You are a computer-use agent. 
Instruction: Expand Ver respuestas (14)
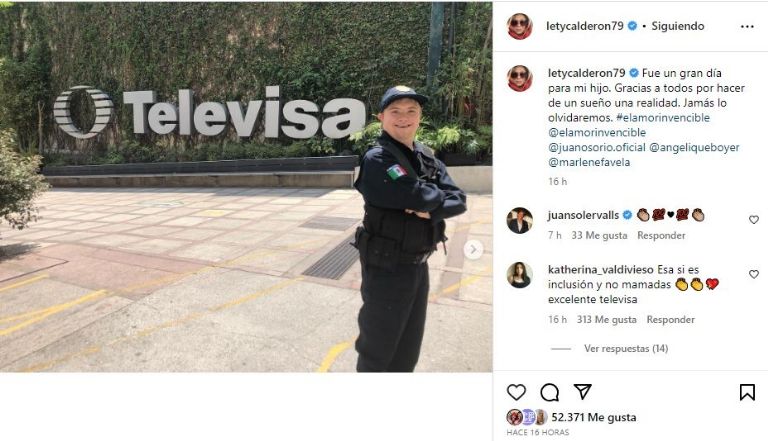pos(626,348)
